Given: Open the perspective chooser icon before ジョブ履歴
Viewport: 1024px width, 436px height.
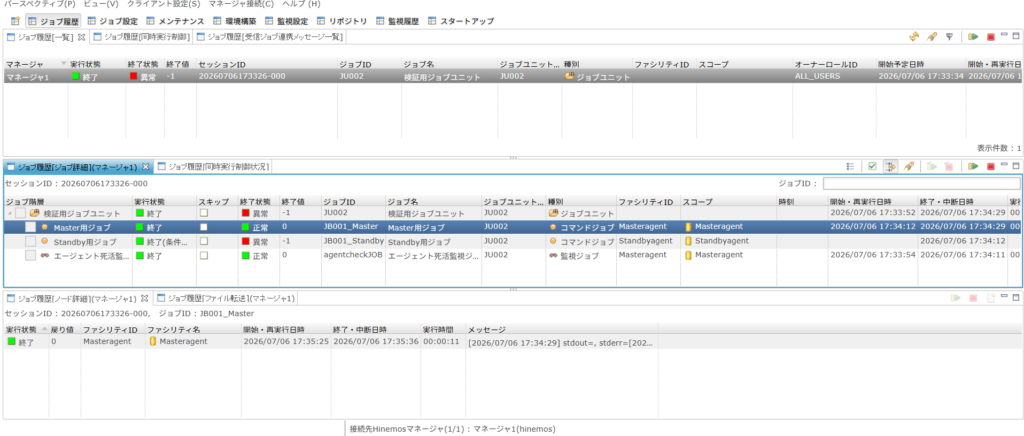Looking at the screenshot, I should coord(15,21).
